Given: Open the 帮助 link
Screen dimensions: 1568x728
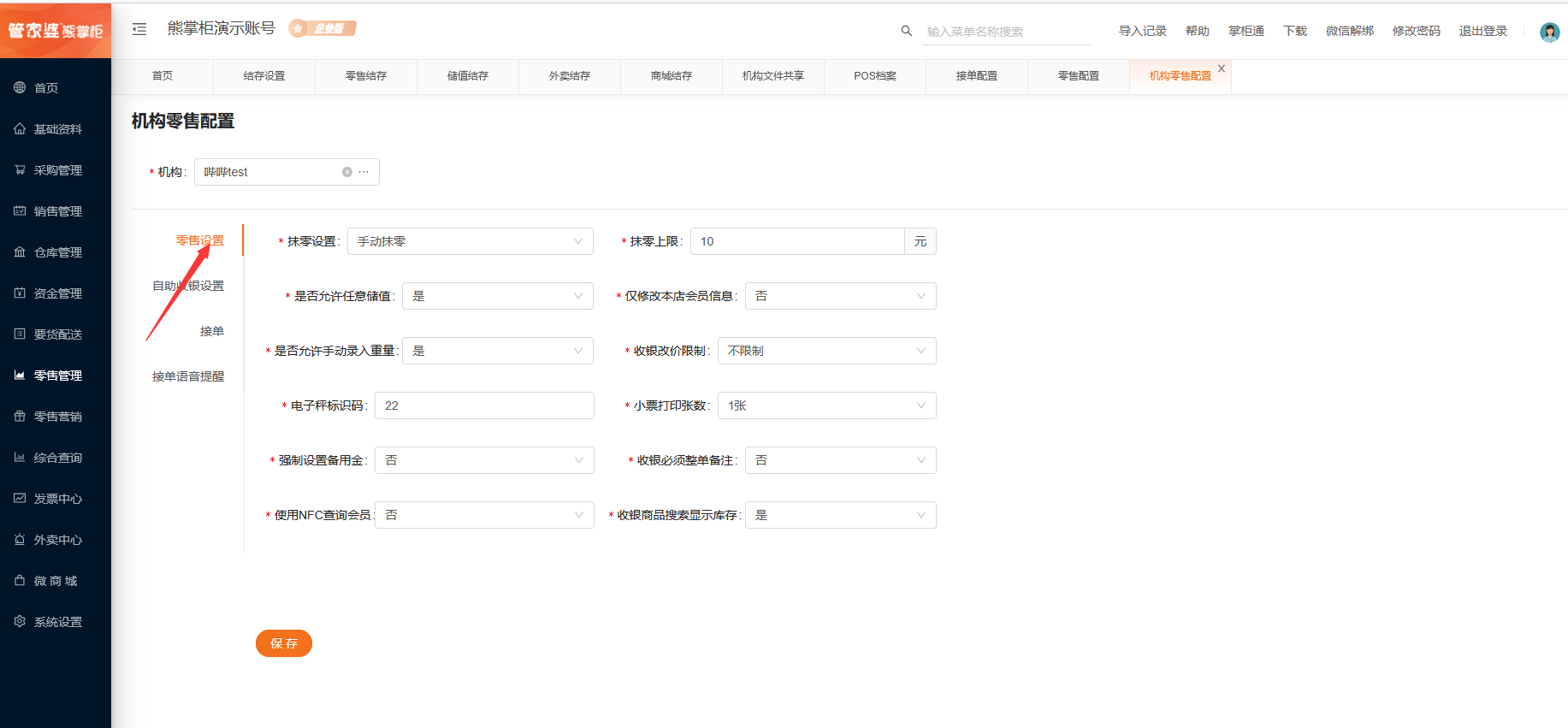Looking at the screenshot, I should [1198, 31].
